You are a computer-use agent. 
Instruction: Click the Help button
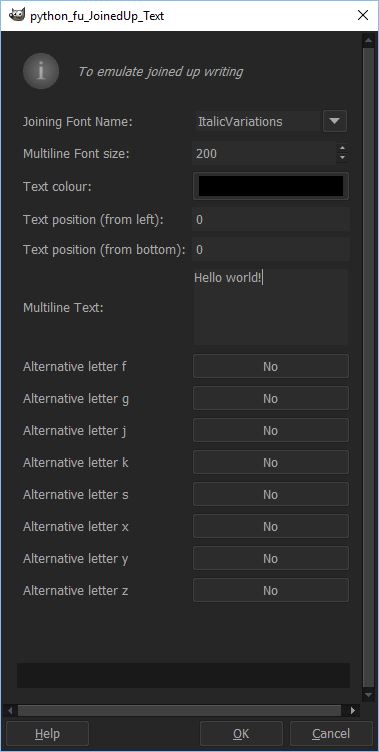tap(47, 734)
